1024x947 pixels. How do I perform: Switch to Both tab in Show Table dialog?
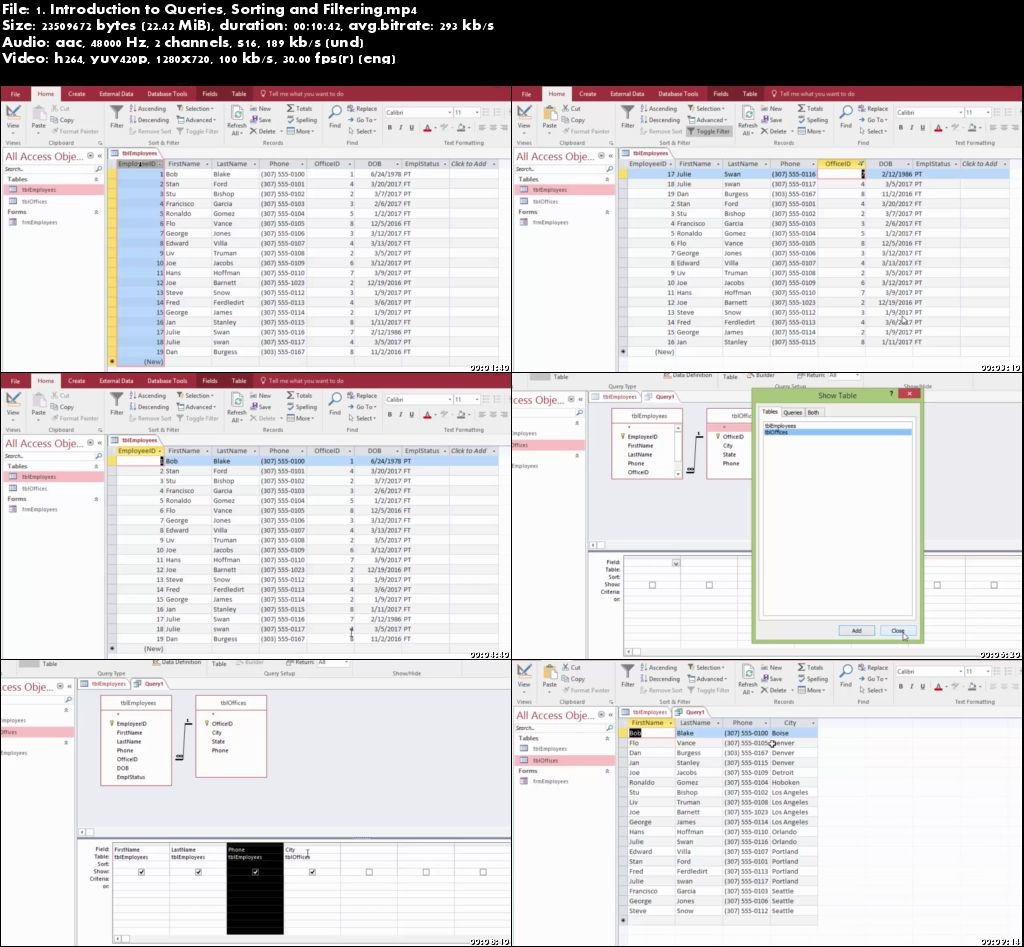coord(812,412)
